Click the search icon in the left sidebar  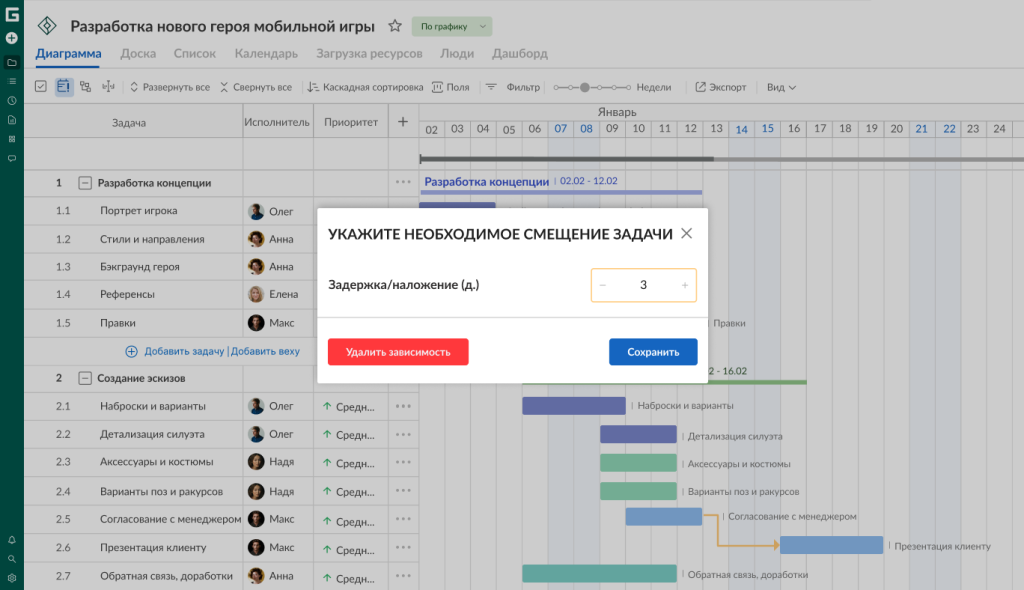tap(12, 558)
